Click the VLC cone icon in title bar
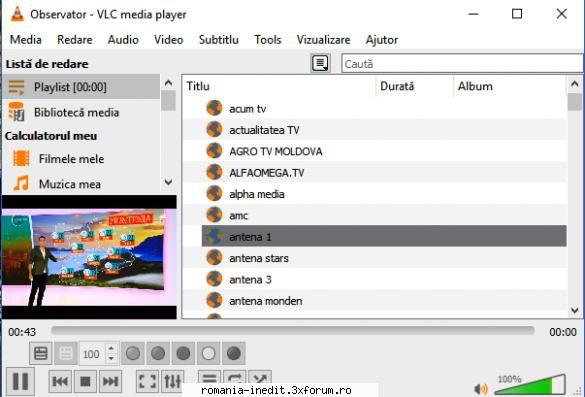The height and width of the screenshot is (397, 585). [x=17, y=14]
